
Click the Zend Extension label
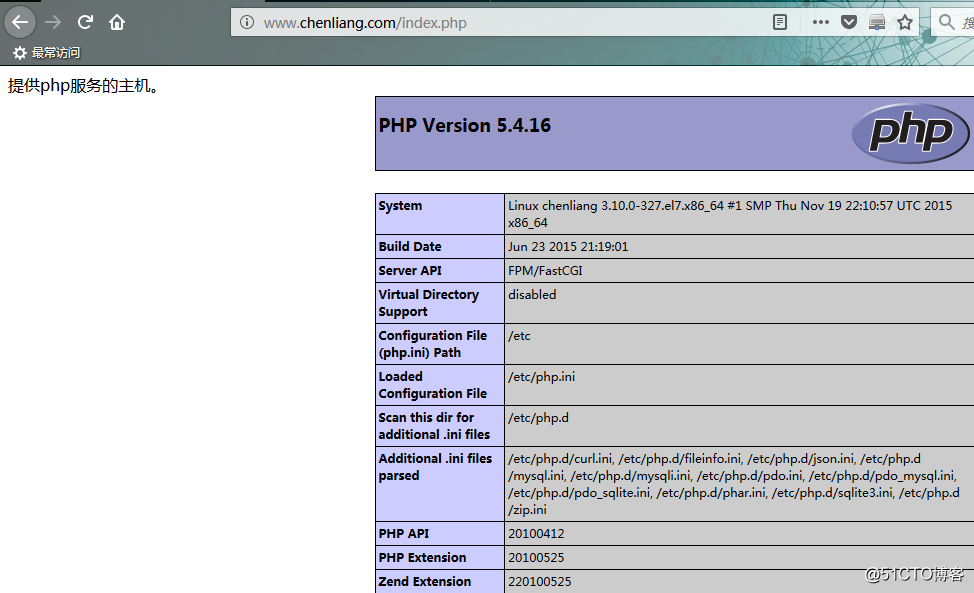coord(425,582)
